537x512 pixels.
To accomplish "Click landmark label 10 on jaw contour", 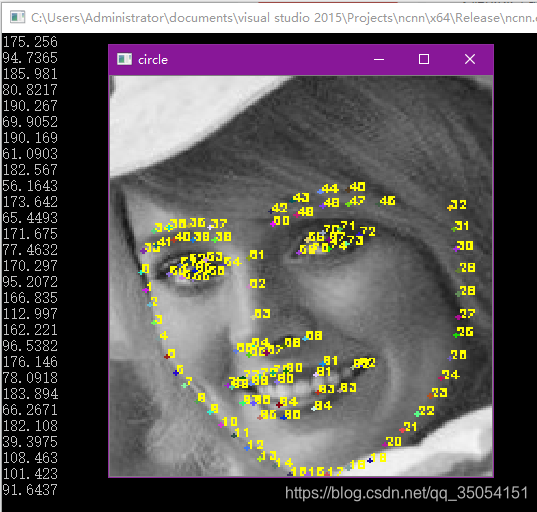I will pyautogui.click(x=229, y=421).
